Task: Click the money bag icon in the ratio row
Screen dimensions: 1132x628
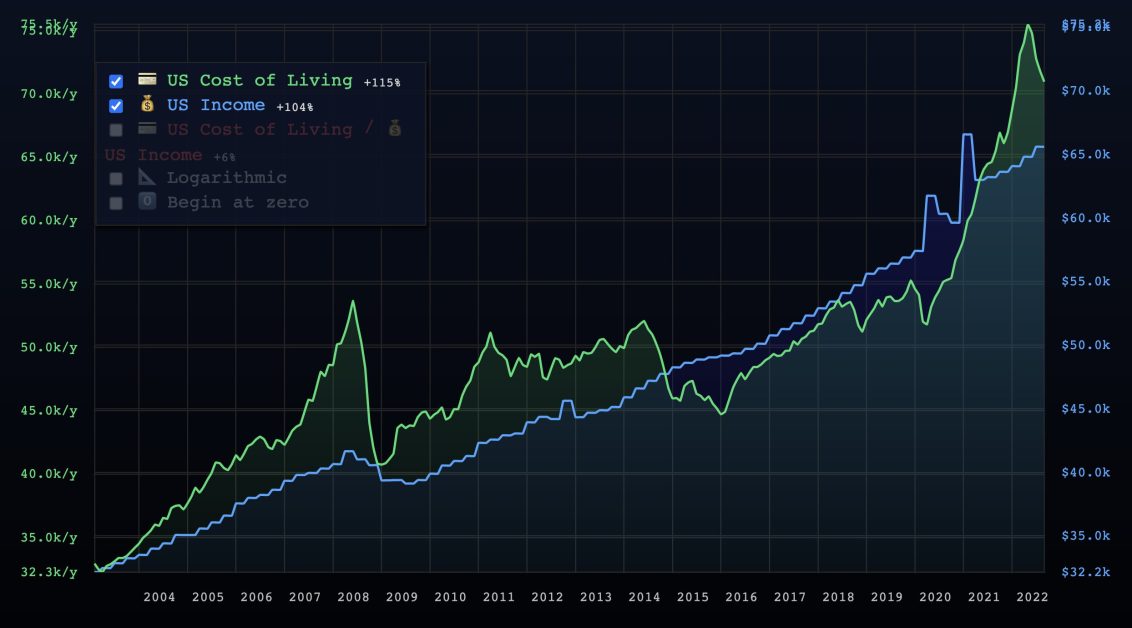Action: (x=394, y=129)
